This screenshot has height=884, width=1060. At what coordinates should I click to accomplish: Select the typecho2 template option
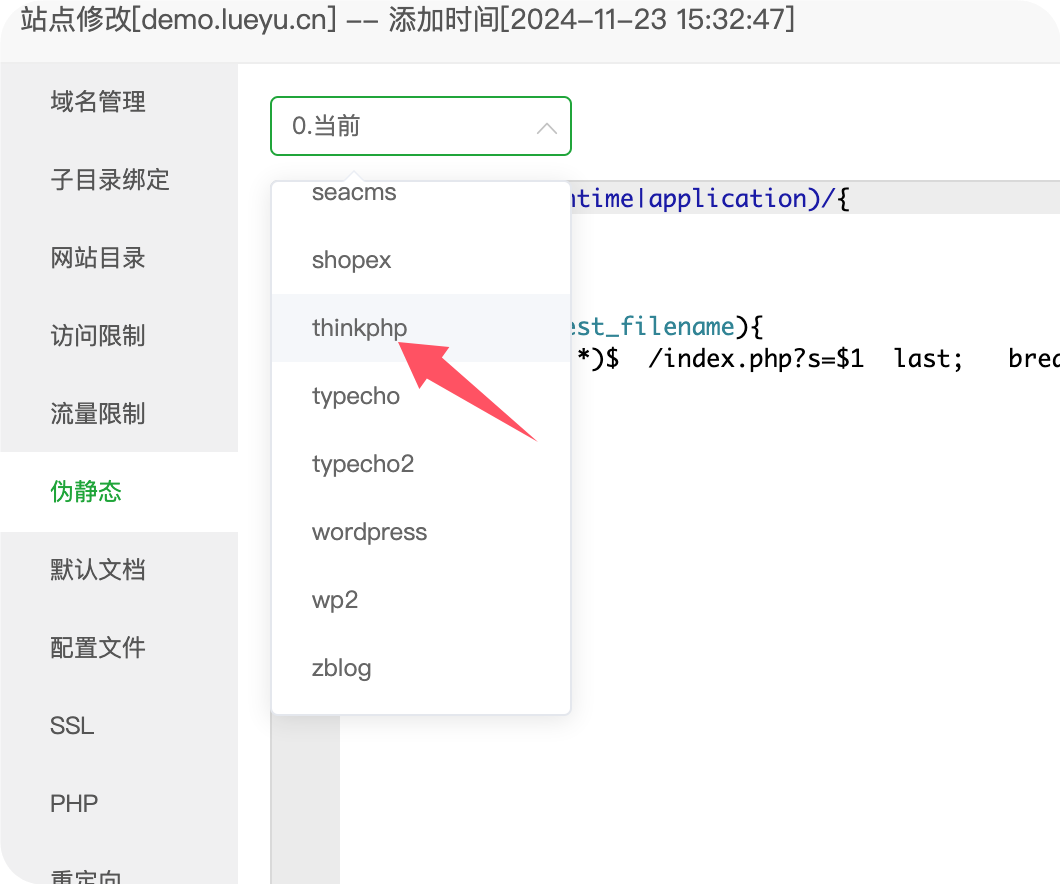coord(362,464)
